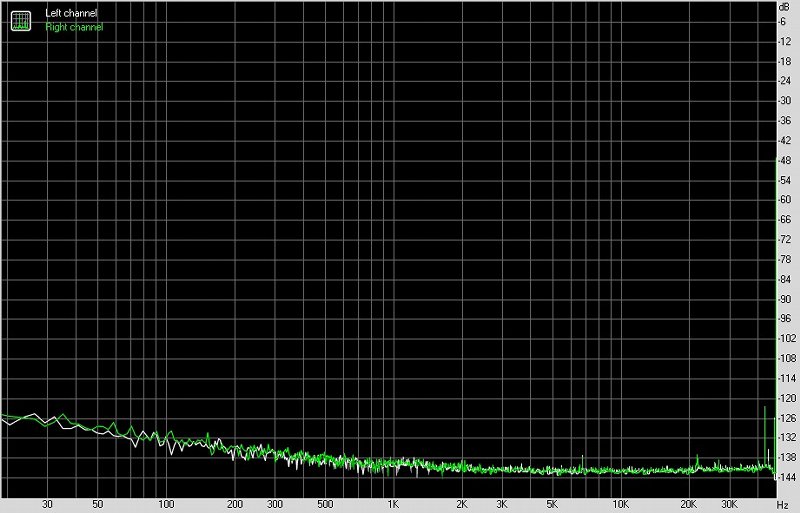Click the -60 dB axis label
This screenshot has width=800, height=513.
point(788,199)
